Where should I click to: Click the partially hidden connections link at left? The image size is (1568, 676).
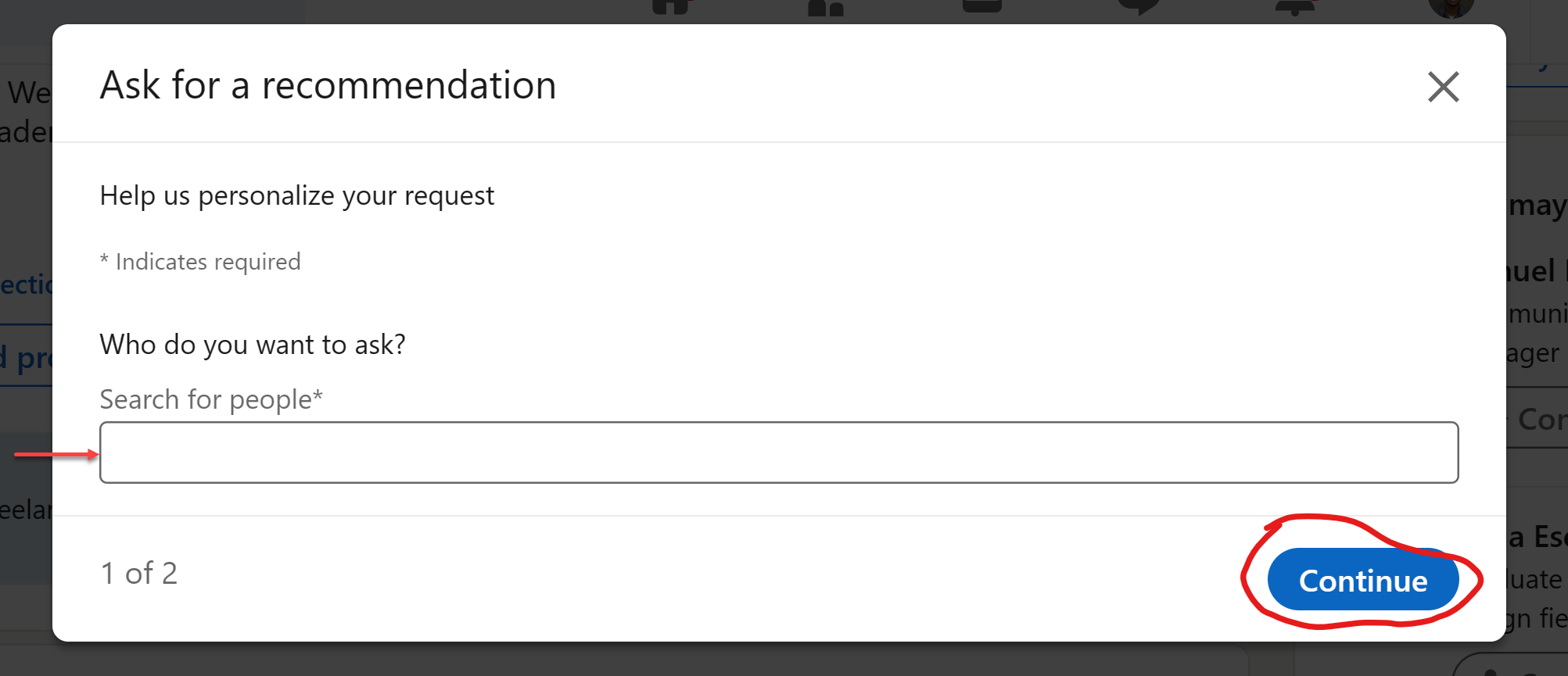point(26,284)
